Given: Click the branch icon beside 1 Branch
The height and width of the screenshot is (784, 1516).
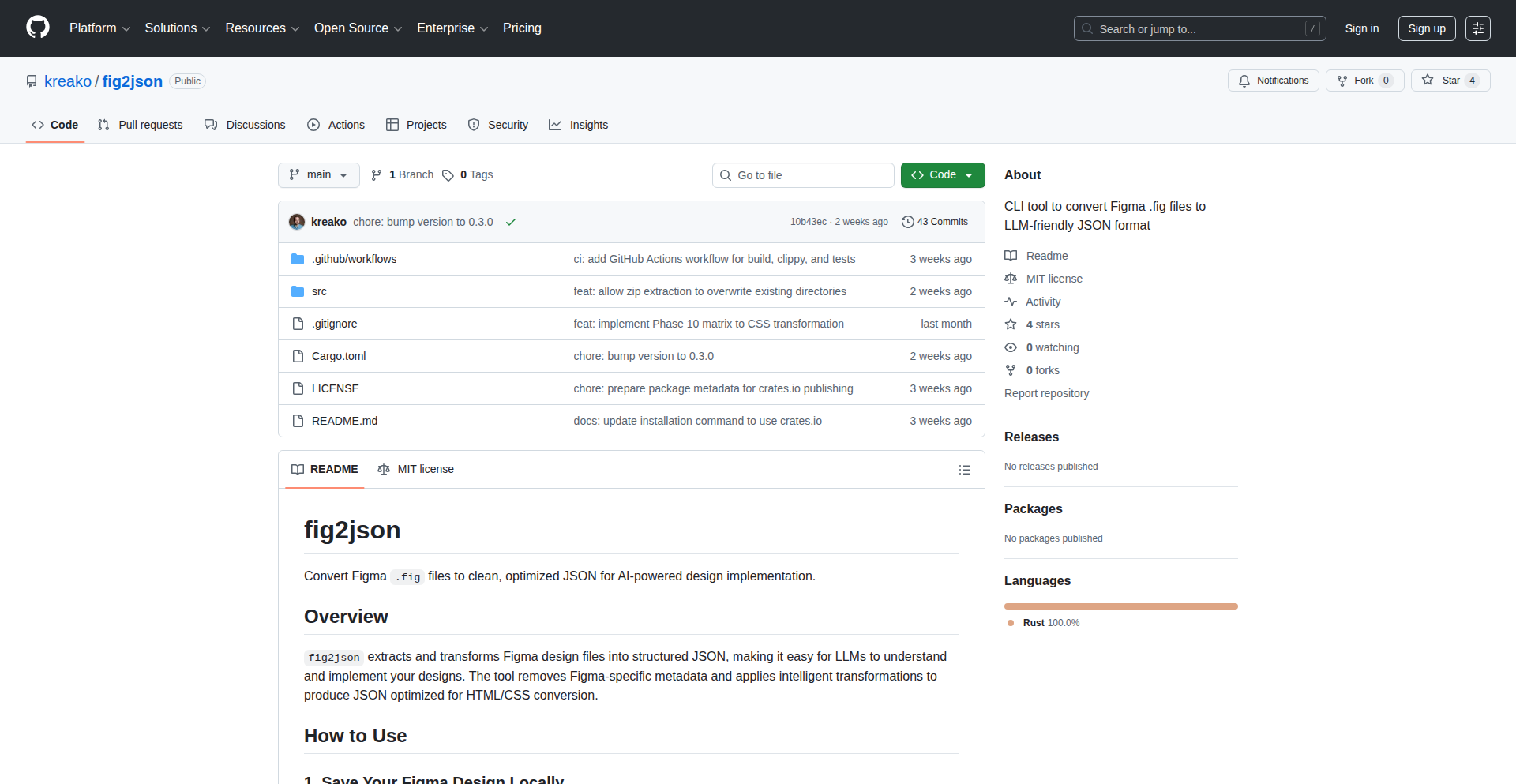Looking at the screenshot, I should tap(377, 175).
